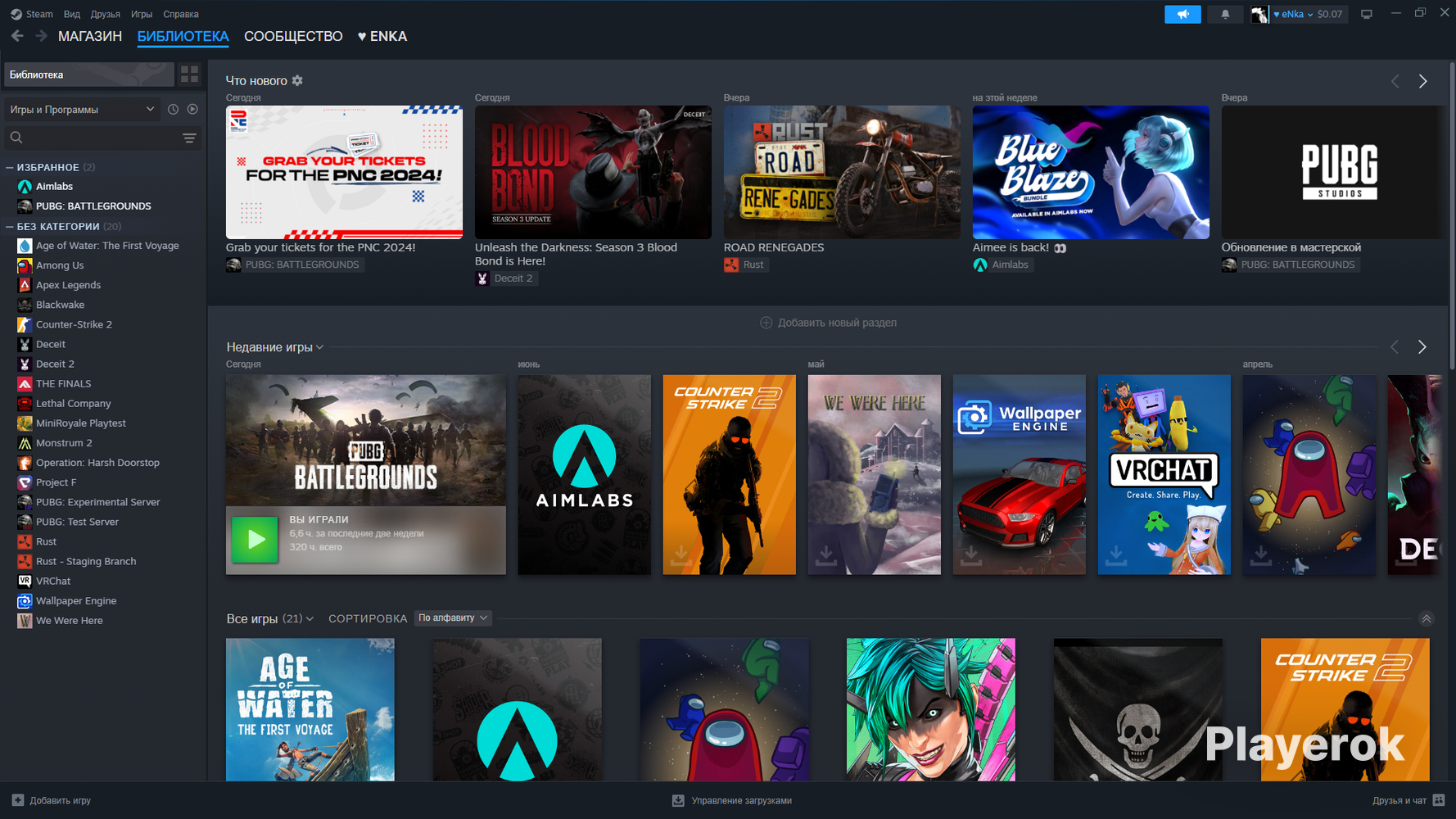Show next What's New items

[1422, 81]
